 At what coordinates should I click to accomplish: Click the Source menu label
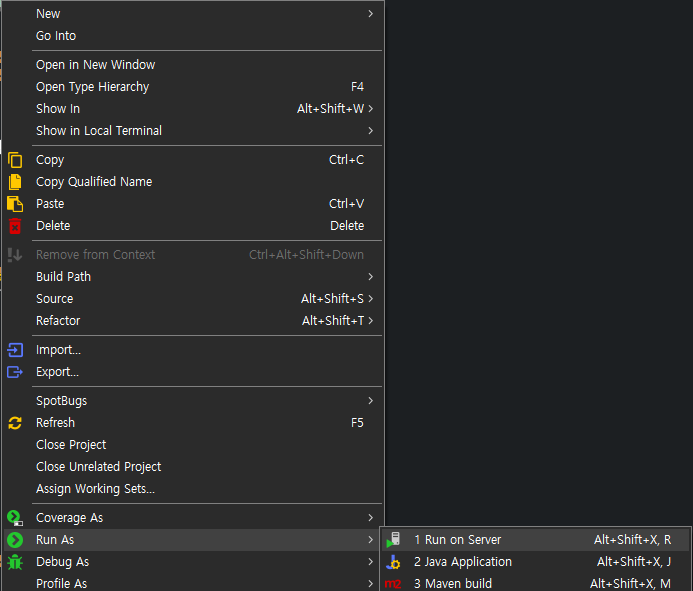click(54, 299)
